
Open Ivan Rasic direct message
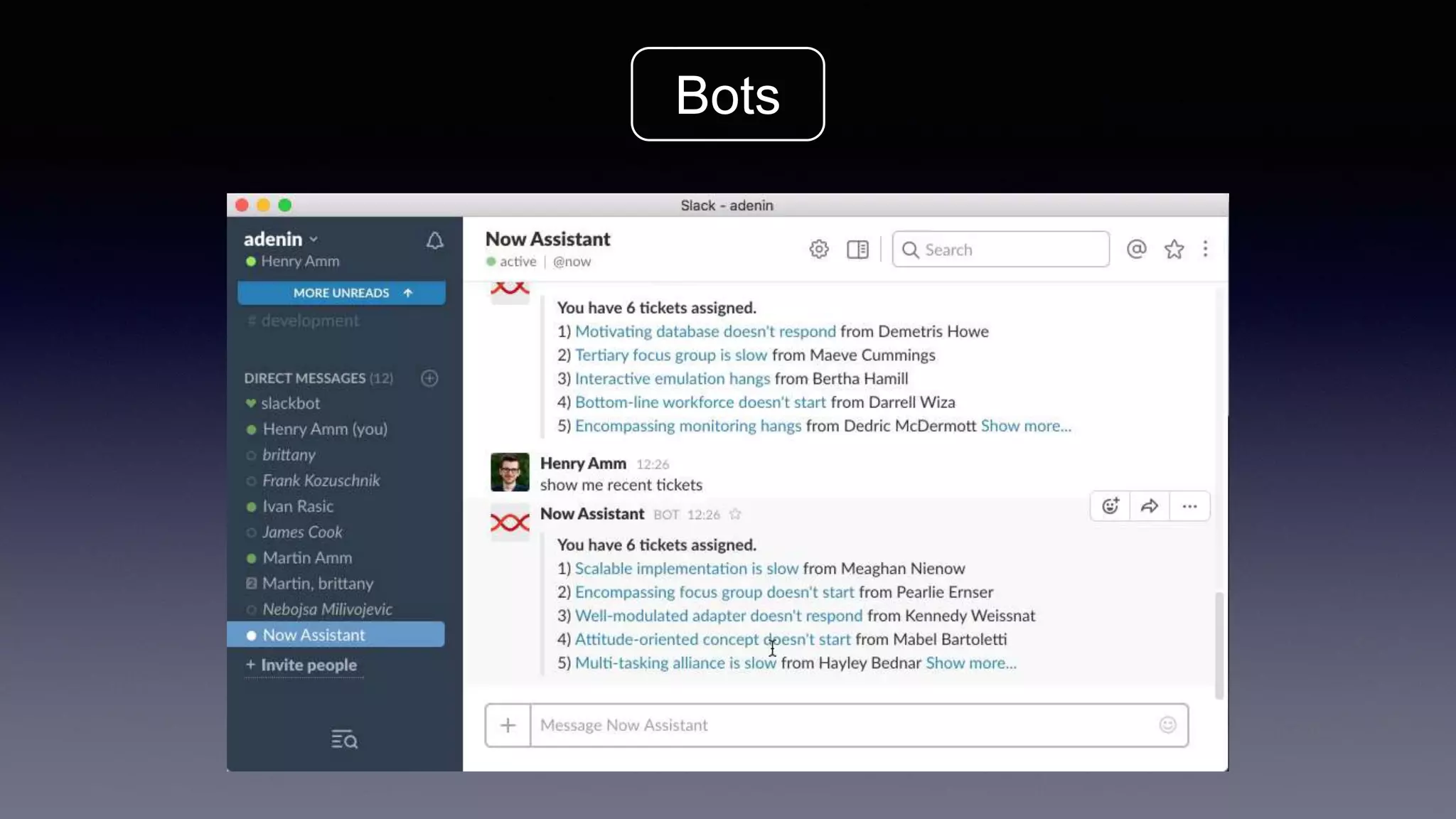pyautogui.click(x=297, y=506)
